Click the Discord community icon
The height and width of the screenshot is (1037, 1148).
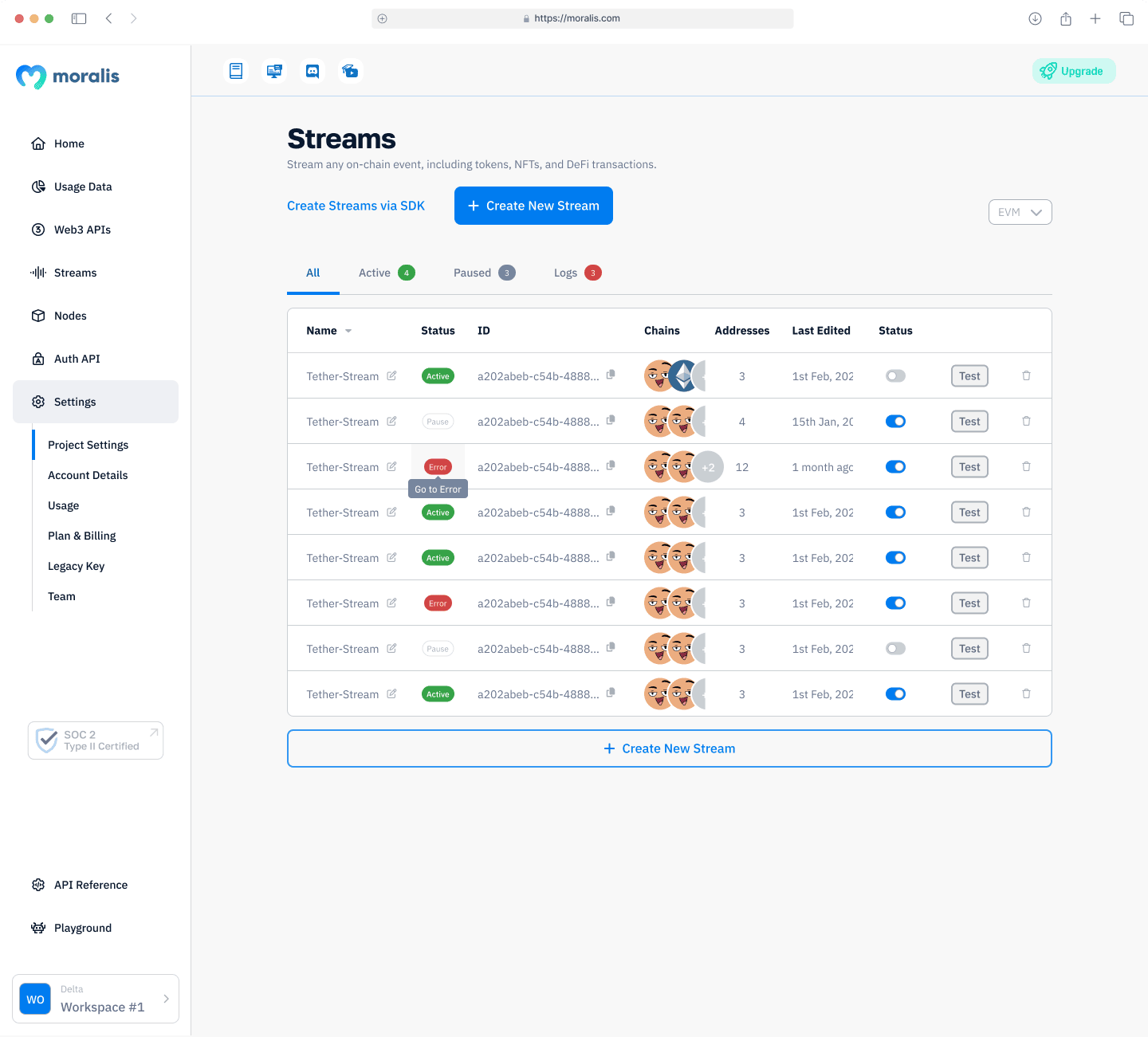312,71
